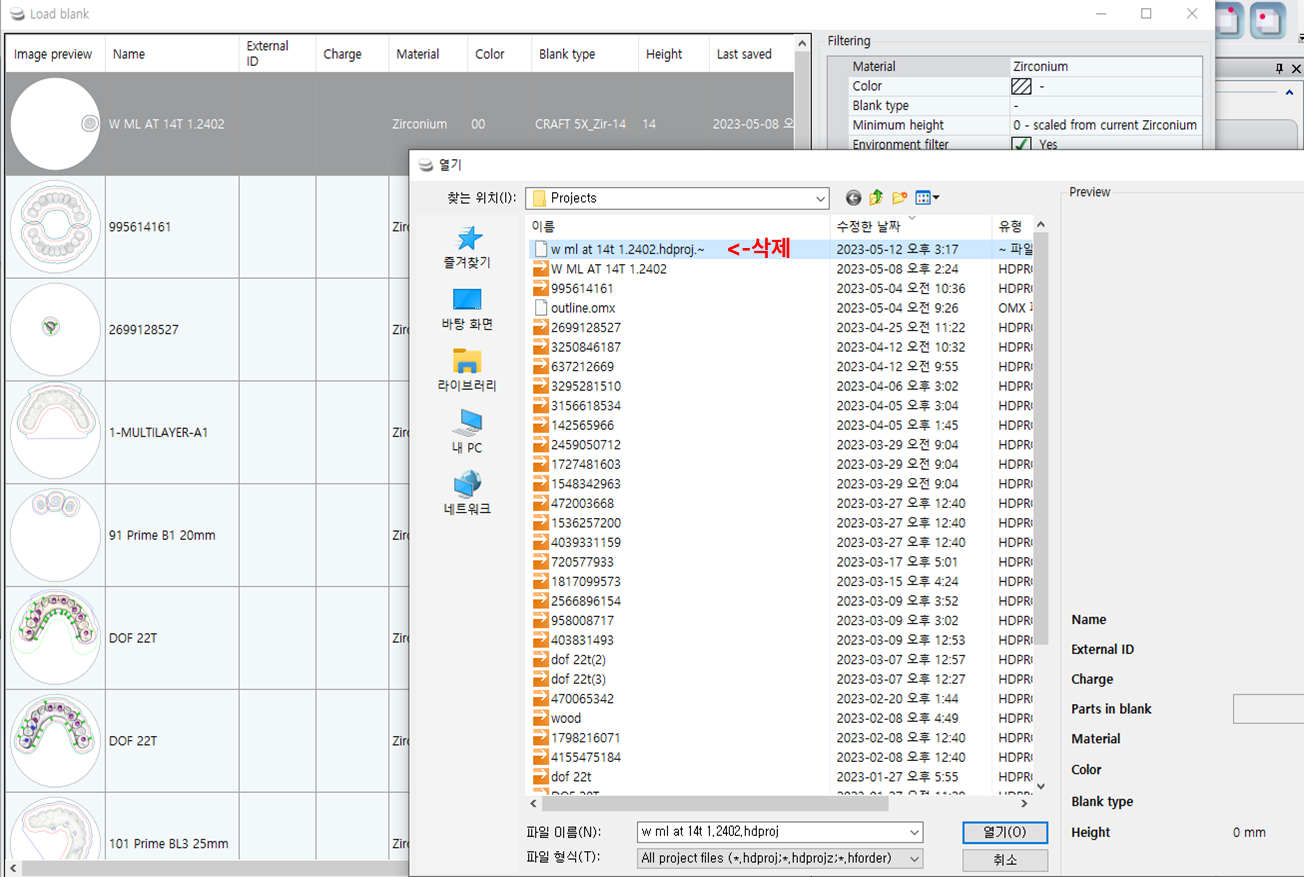Screen dimensions: 1304x877
Task: Click the Color filter hatched swatch
Action: (1021, 86)
